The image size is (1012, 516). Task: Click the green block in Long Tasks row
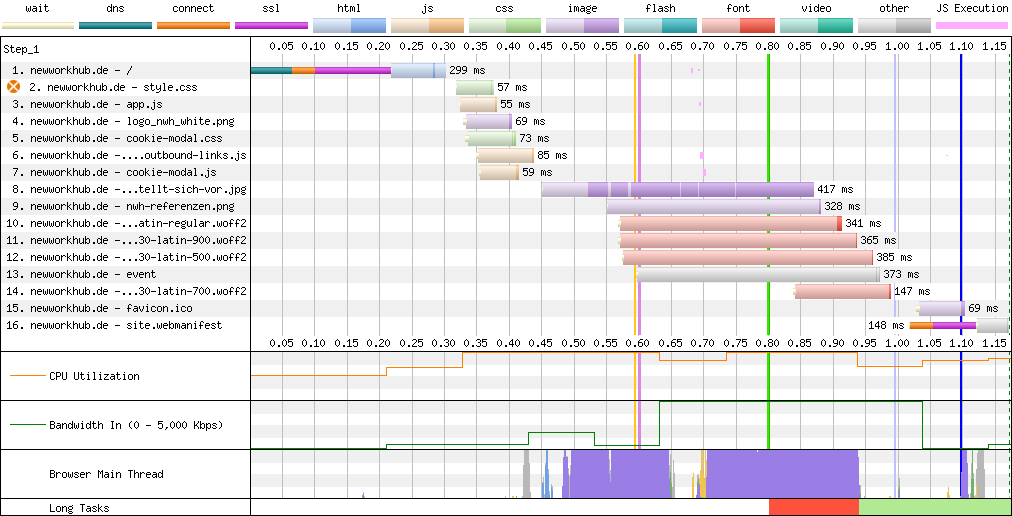click(x=935, y=507)
